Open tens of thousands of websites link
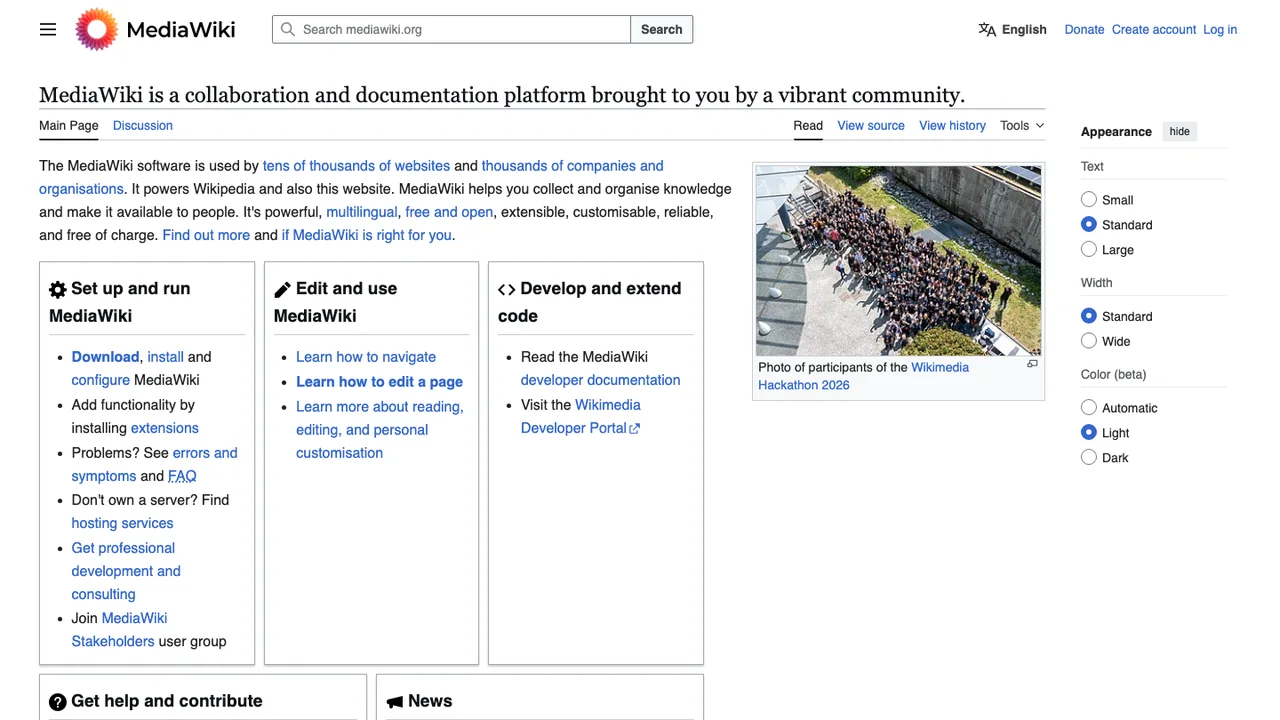The width and height of the screenshot is (1280, 720). pyautogui.click(x=356, y=166)
